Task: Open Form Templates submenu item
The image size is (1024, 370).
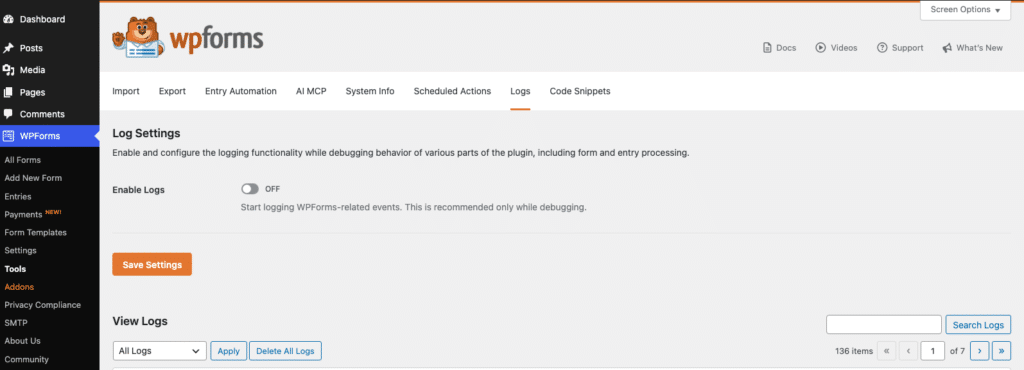Action: (x=35, y=233)
